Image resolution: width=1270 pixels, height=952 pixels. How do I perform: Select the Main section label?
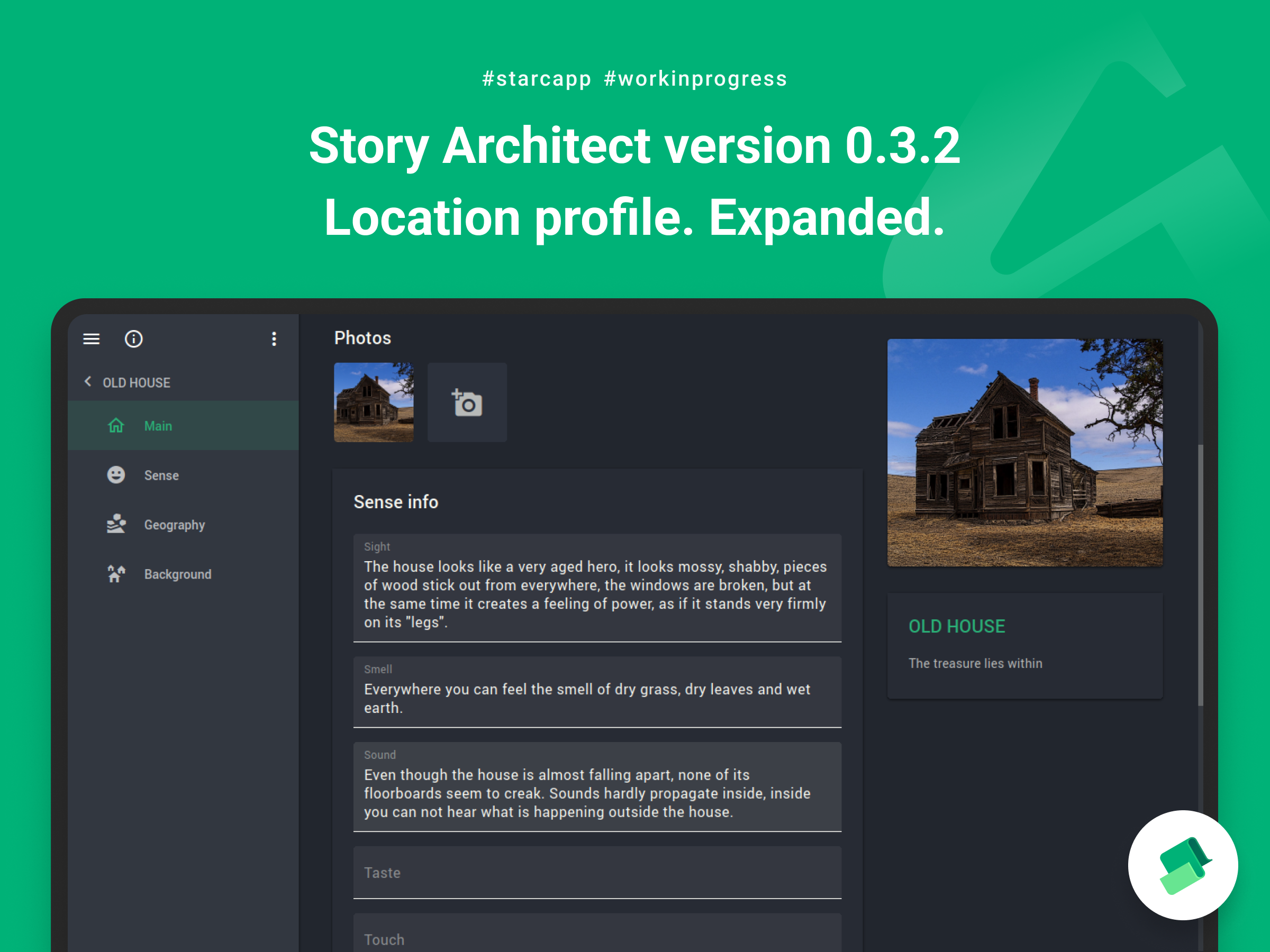[x=158, y=426]
